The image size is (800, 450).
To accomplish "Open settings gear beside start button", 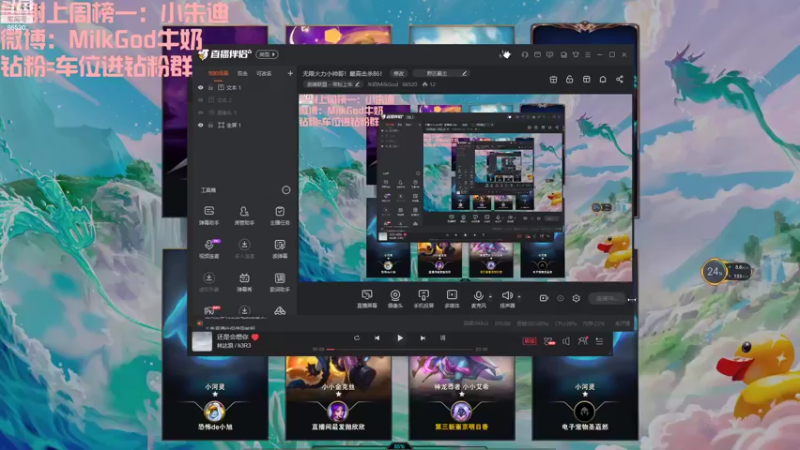I will (x=576, y=298).
